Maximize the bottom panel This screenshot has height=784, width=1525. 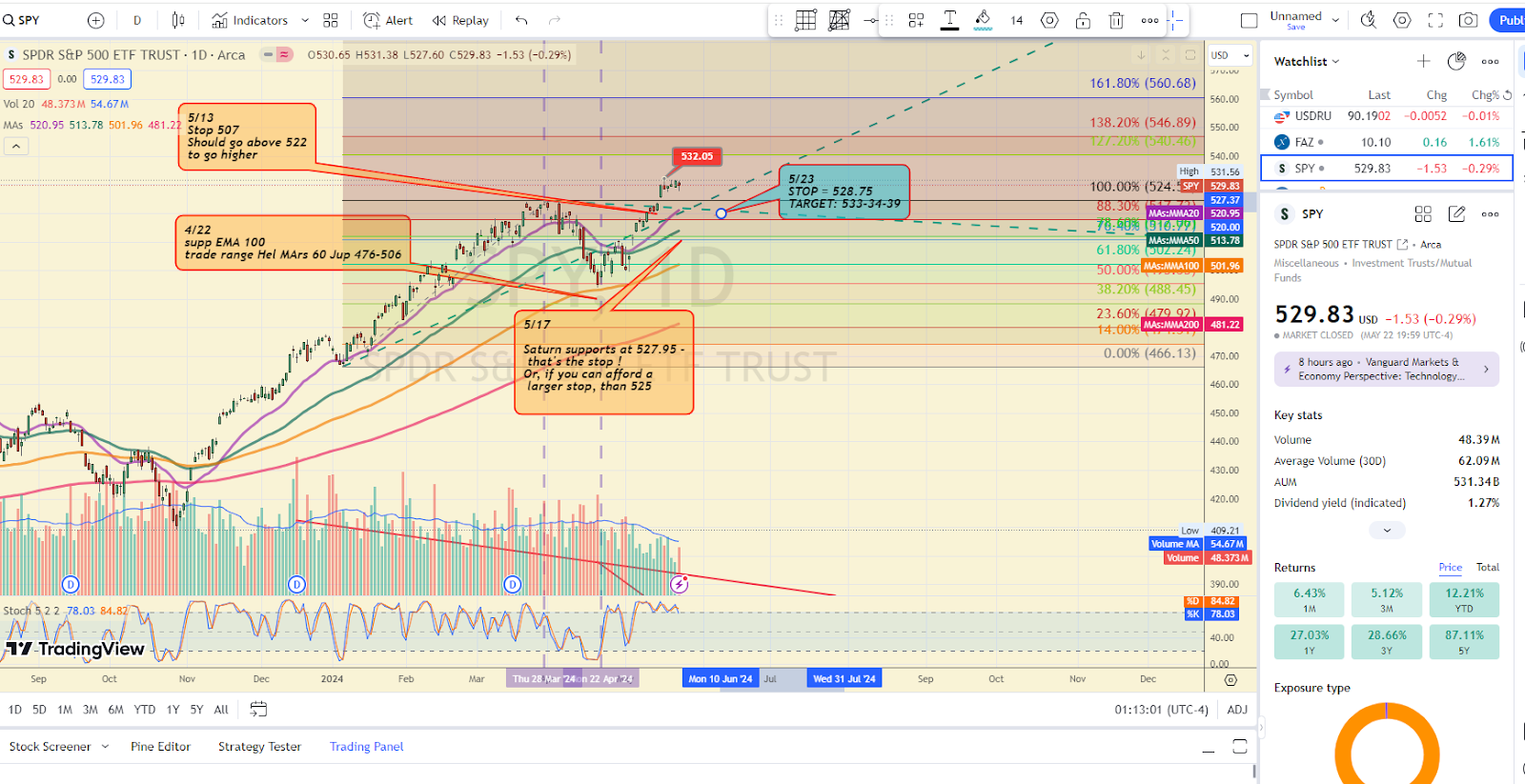tap(1240, 746)
